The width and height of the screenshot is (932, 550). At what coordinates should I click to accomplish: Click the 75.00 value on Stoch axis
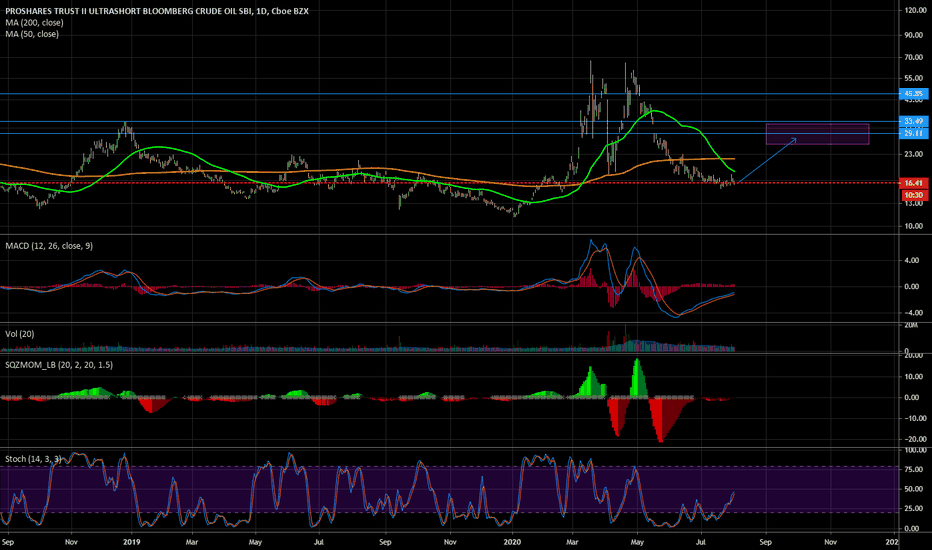(x=914, y=470)
